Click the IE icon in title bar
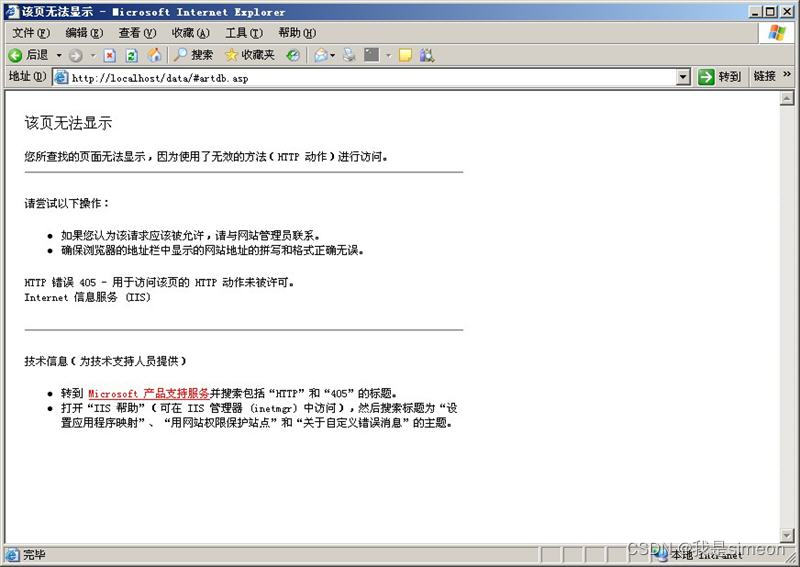This screenshot has height=567, width=800. click(x=11, y=11)
